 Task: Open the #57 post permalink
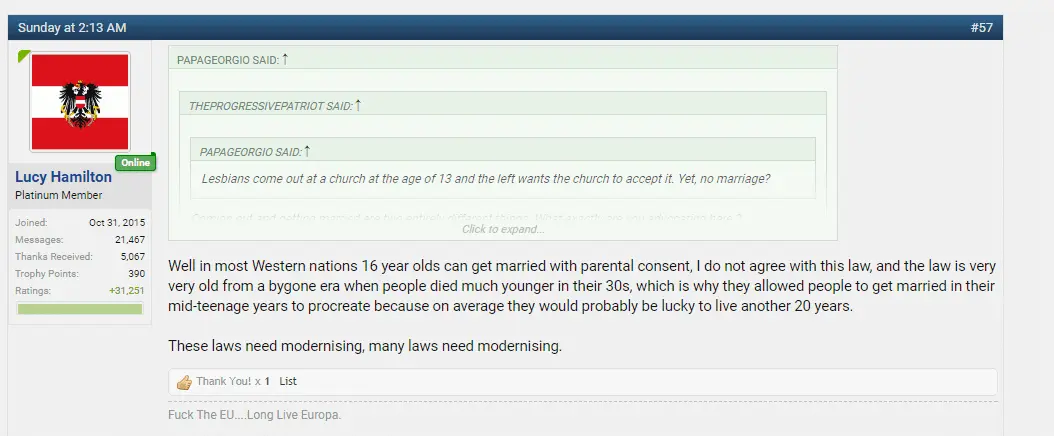[981, 27]
